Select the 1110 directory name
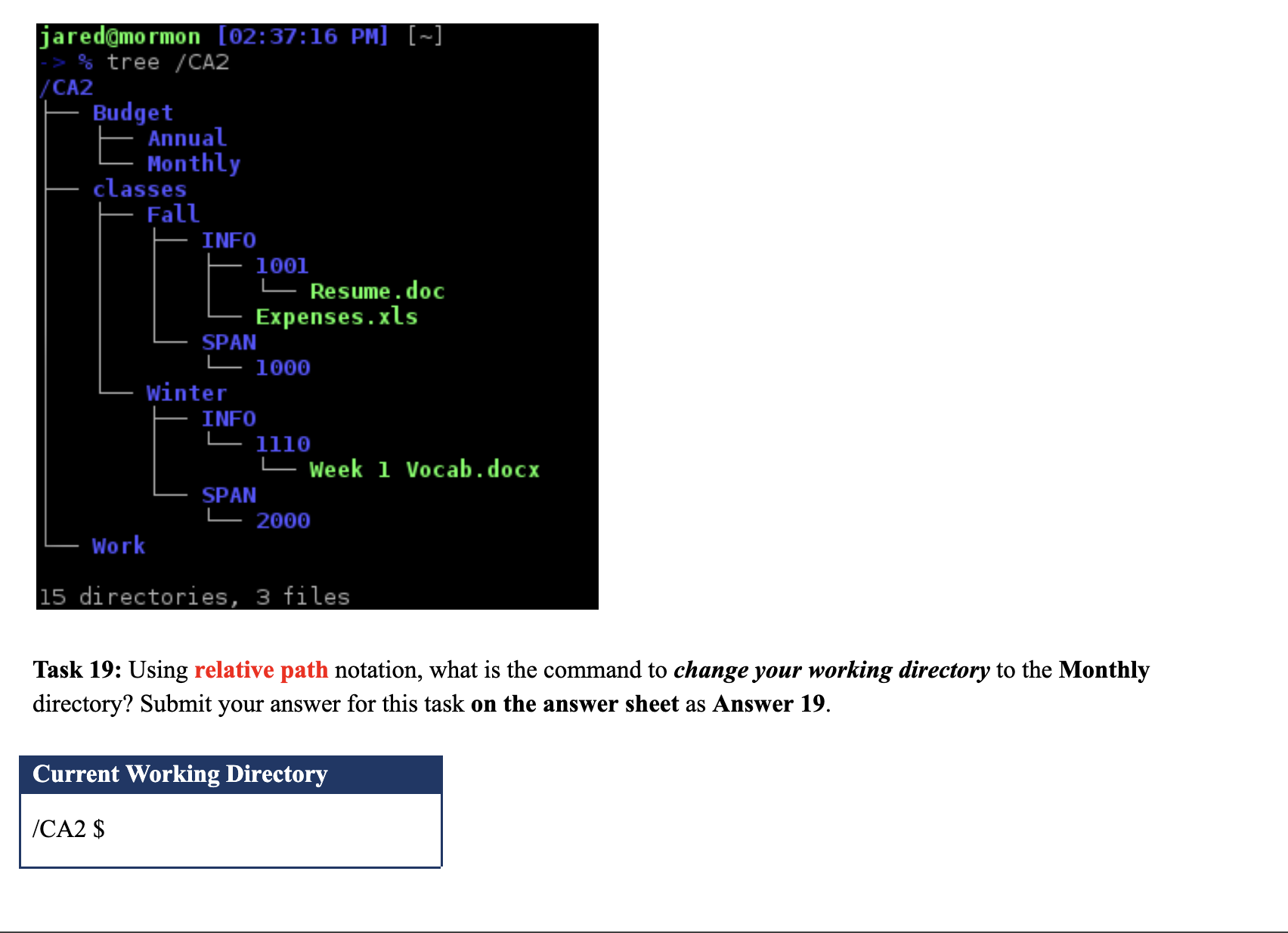 tap(283, 444)
